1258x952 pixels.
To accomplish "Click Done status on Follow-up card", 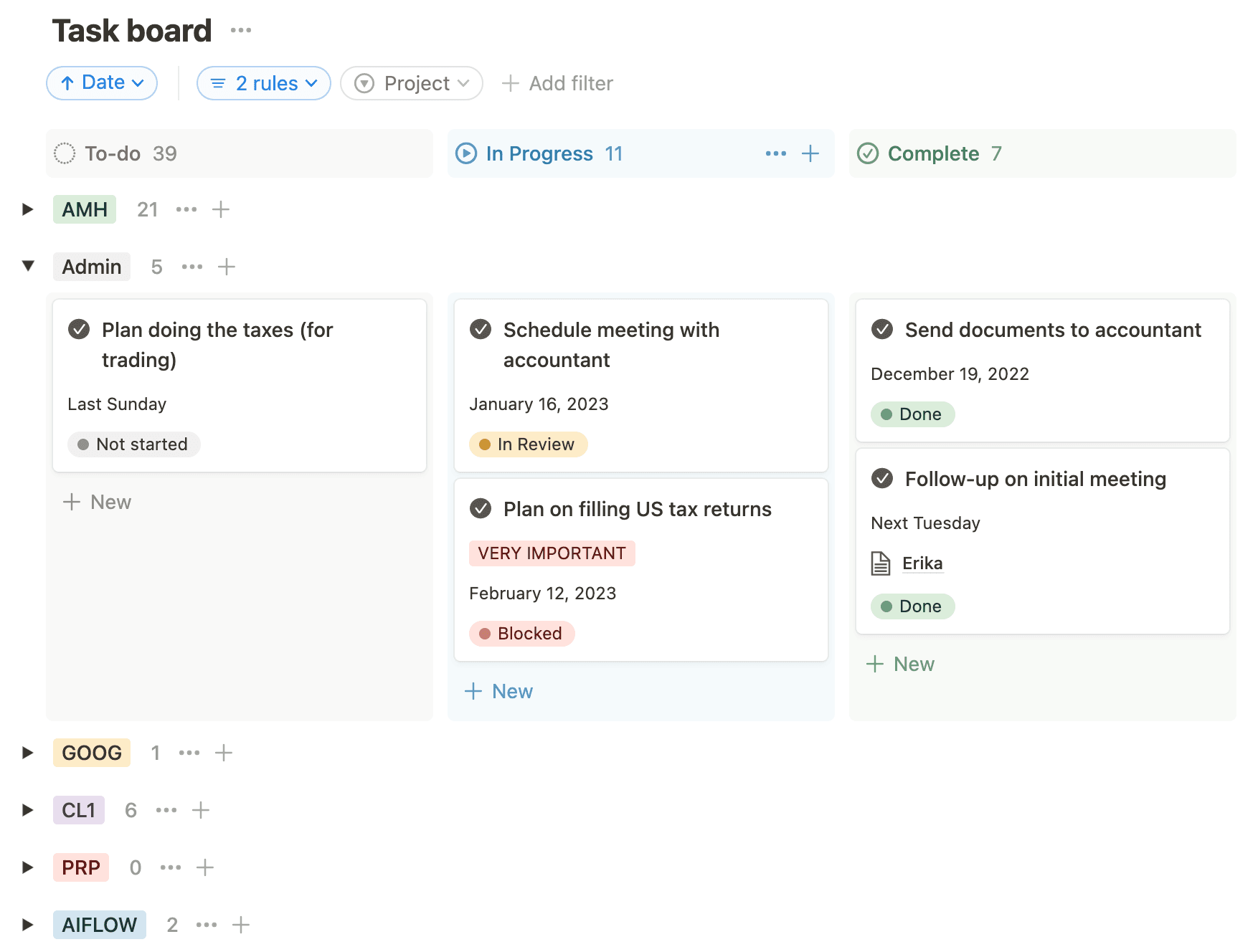I will pos(913,606).
